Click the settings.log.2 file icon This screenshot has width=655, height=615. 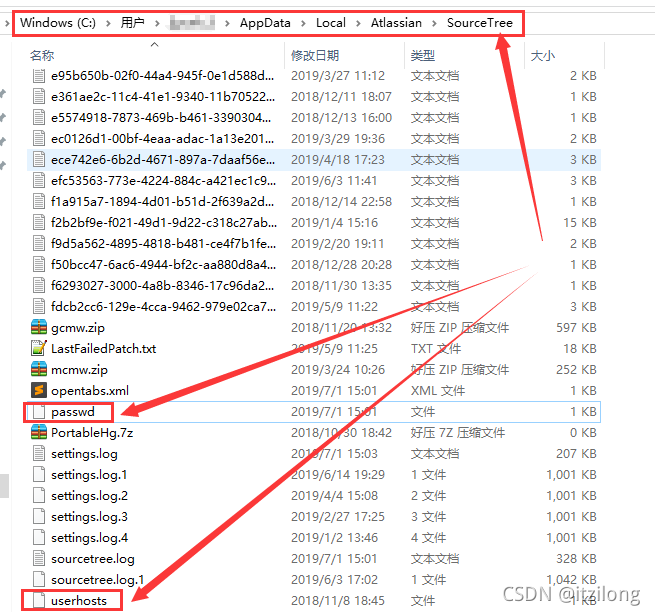[x=39, y=496]
